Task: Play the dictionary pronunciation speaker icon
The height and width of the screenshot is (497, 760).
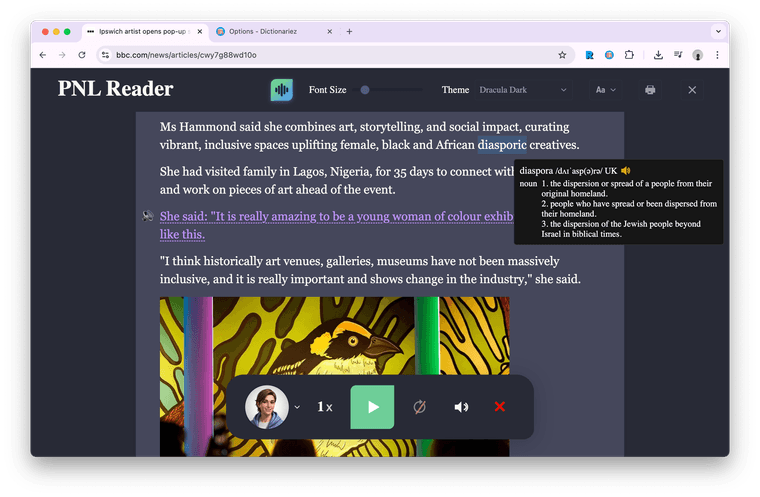Action: (x=626, y=171)
